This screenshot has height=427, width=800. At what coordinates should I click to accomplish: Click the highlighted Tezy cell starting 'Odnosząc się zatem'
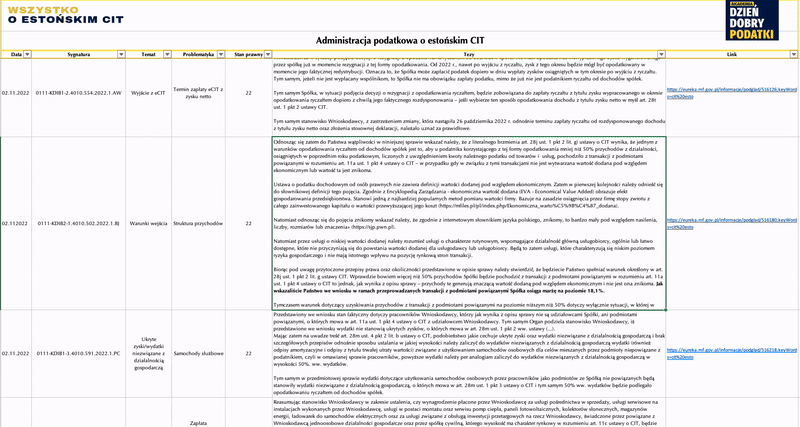469,223
